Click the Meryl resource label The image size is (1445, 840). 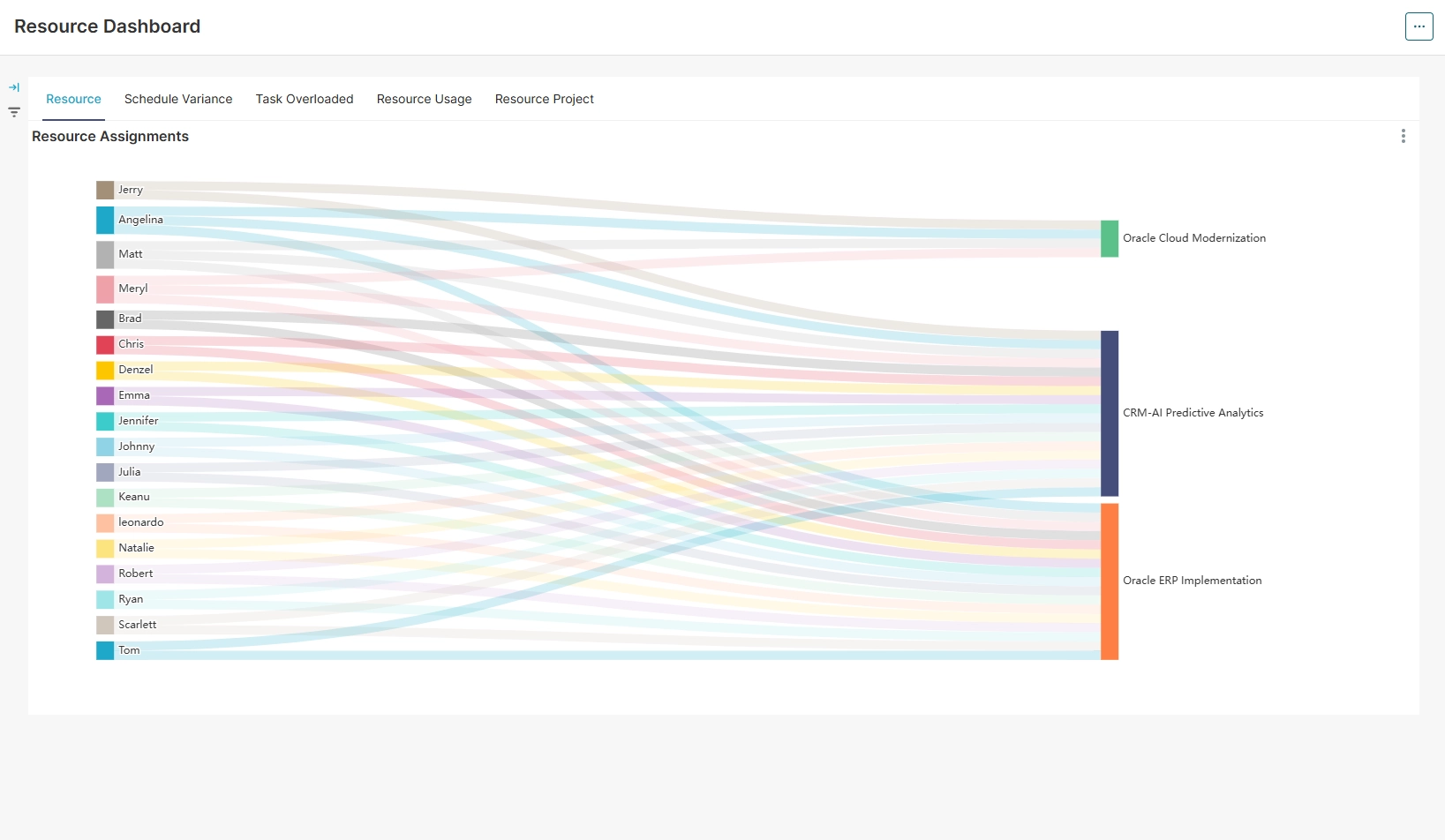coord(133,289)
